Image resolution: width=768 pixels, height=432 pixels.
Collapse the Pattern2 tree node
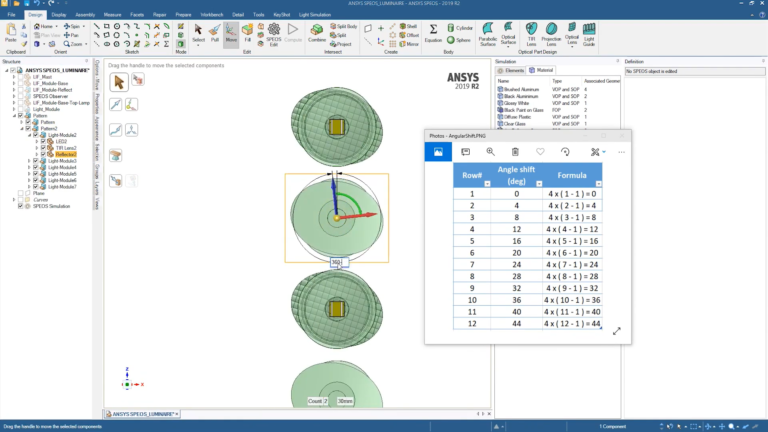[22, 128]
